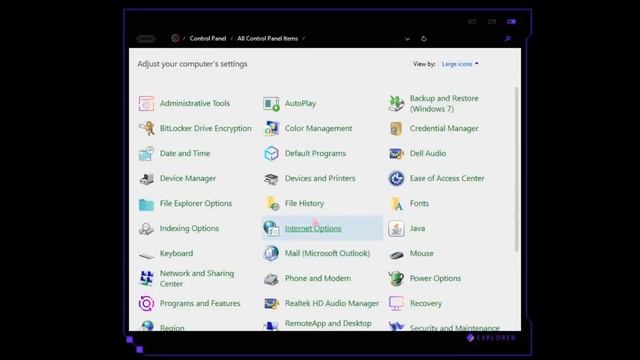Expand the address bar history chevron
Screen dimensions: 640x360
point(407,39)
